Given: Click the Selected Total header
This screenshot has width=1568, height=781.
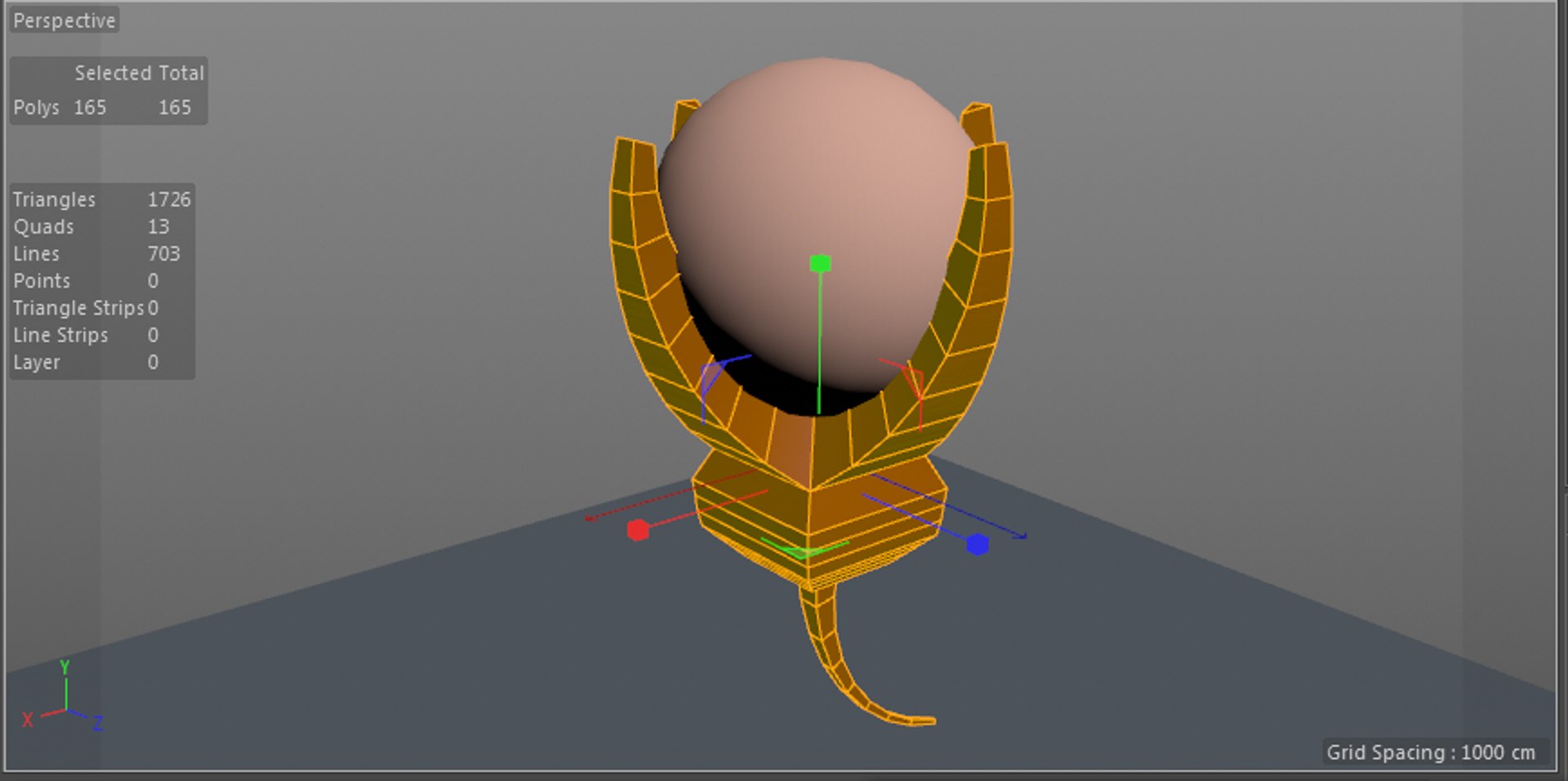Looking at the screenshot, I should click(x=139, y=73).
